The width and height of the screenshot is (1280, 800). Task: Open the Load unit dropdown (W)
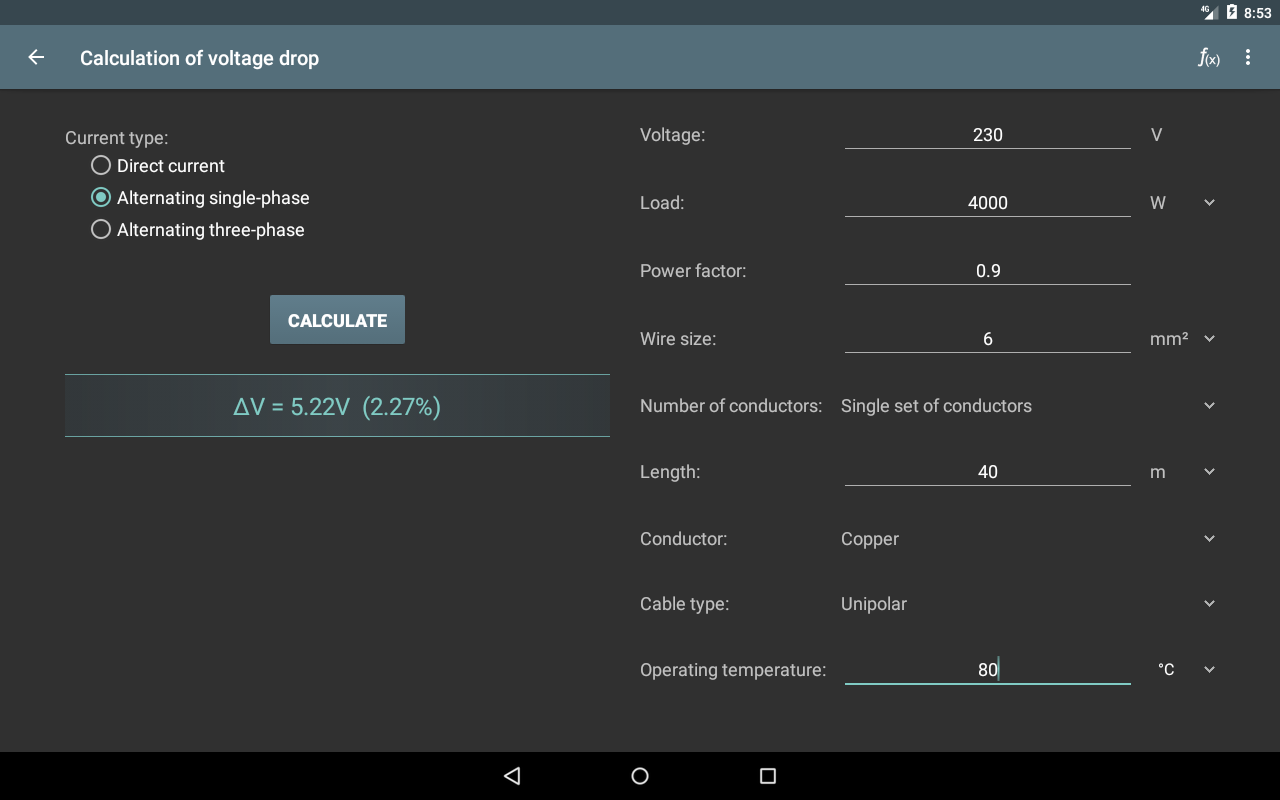tap(1183, 203)
